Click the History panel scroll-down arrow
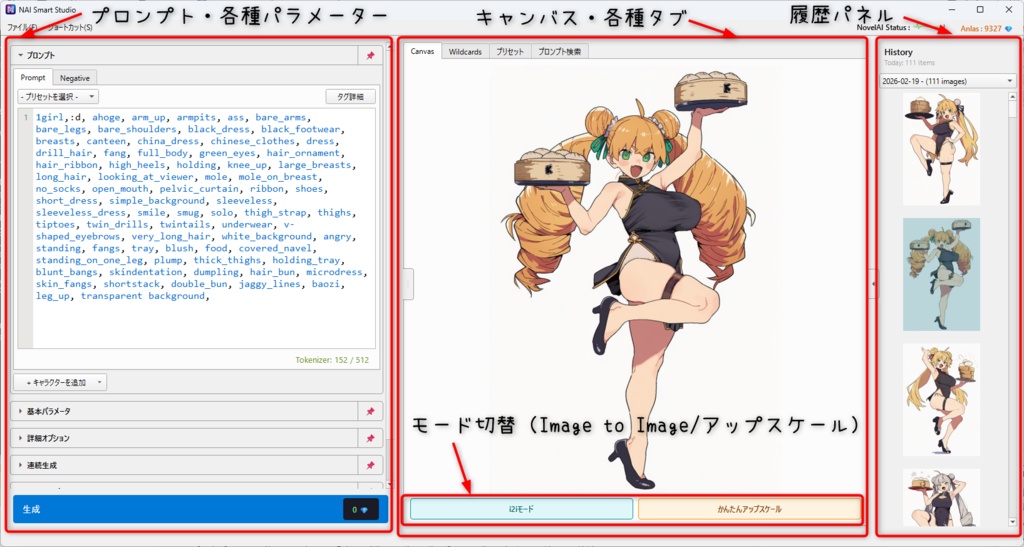Screen dimensions: 1024x547 click(x=1013, y=522)
